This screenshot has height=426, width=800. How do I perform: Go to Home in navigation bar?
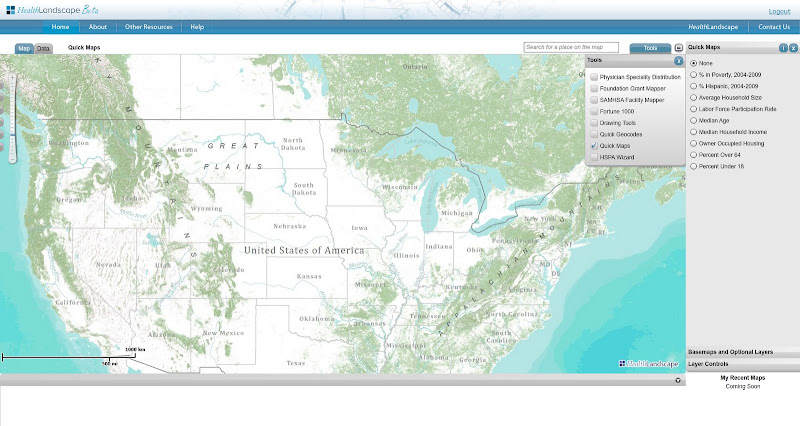[x=60, y=27]
